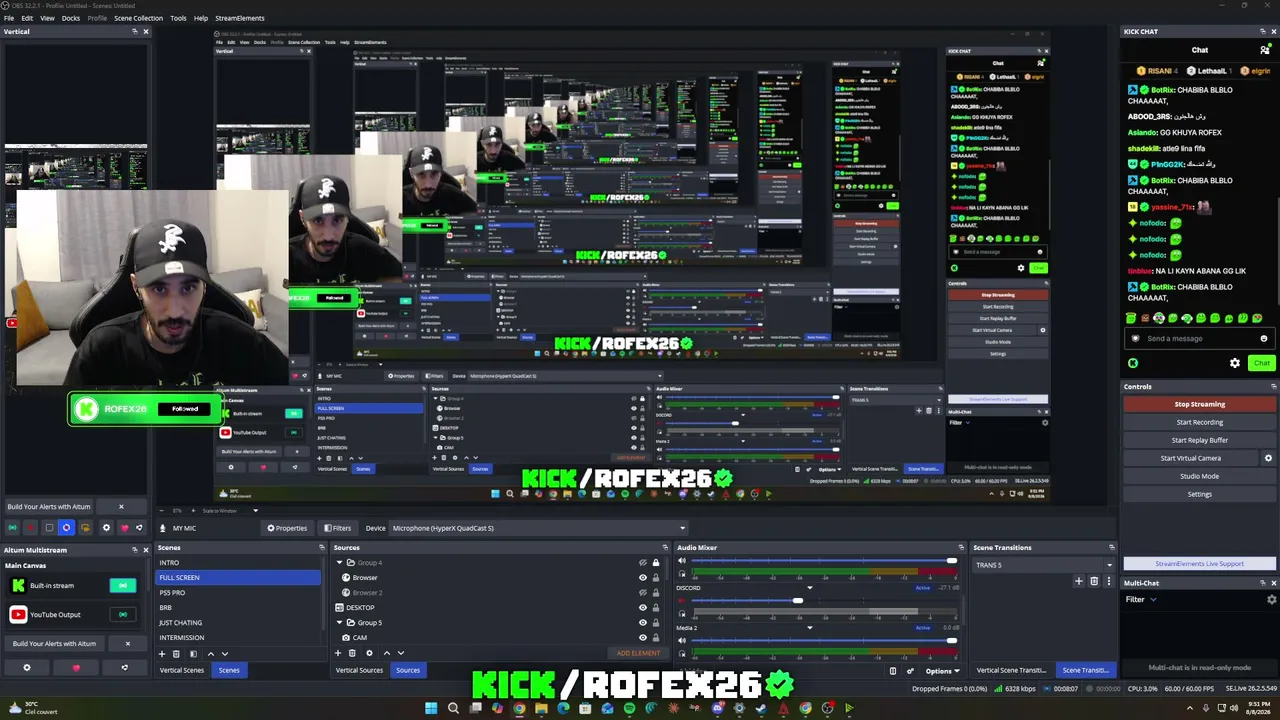Click Start Replay Buffer
This screenshot has height=720, width=1280.
click(1199, 440)
